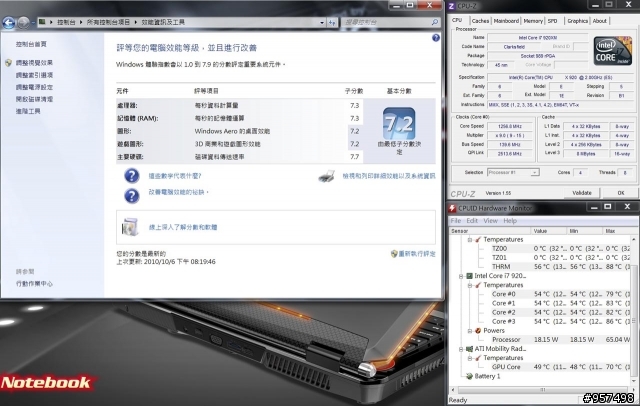Click the Value column header in Hardware Monitor
The image size is (640, 406).
549,231
